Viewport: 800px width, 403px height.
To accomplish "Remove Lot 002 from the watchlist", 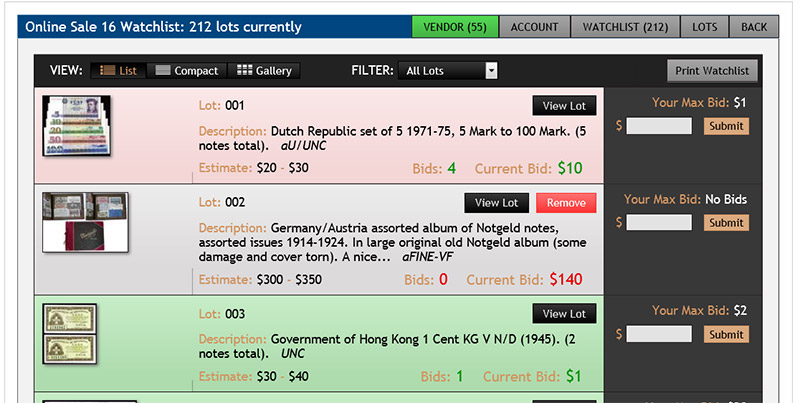I will 566,203.
